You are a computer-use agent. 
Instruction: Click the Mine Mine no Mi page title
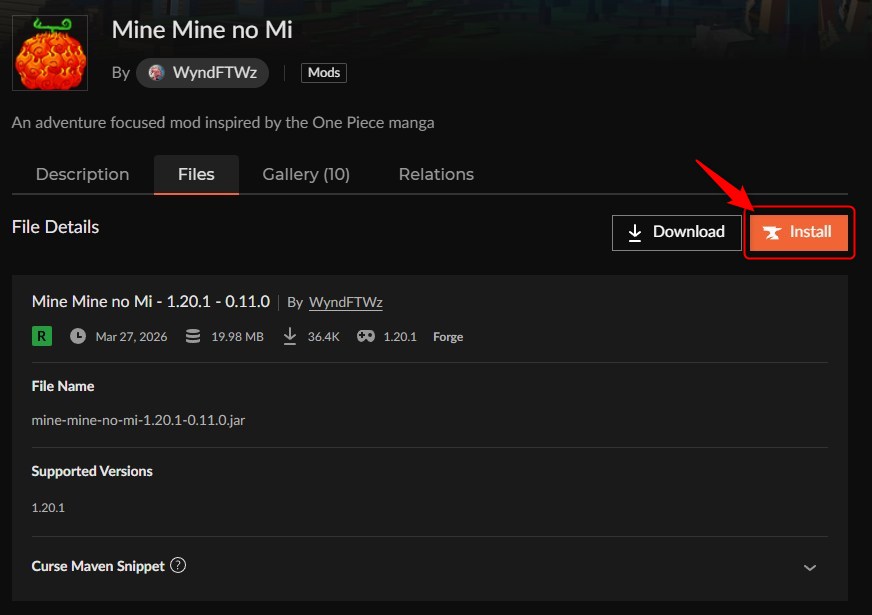click(x=202, y=30)
